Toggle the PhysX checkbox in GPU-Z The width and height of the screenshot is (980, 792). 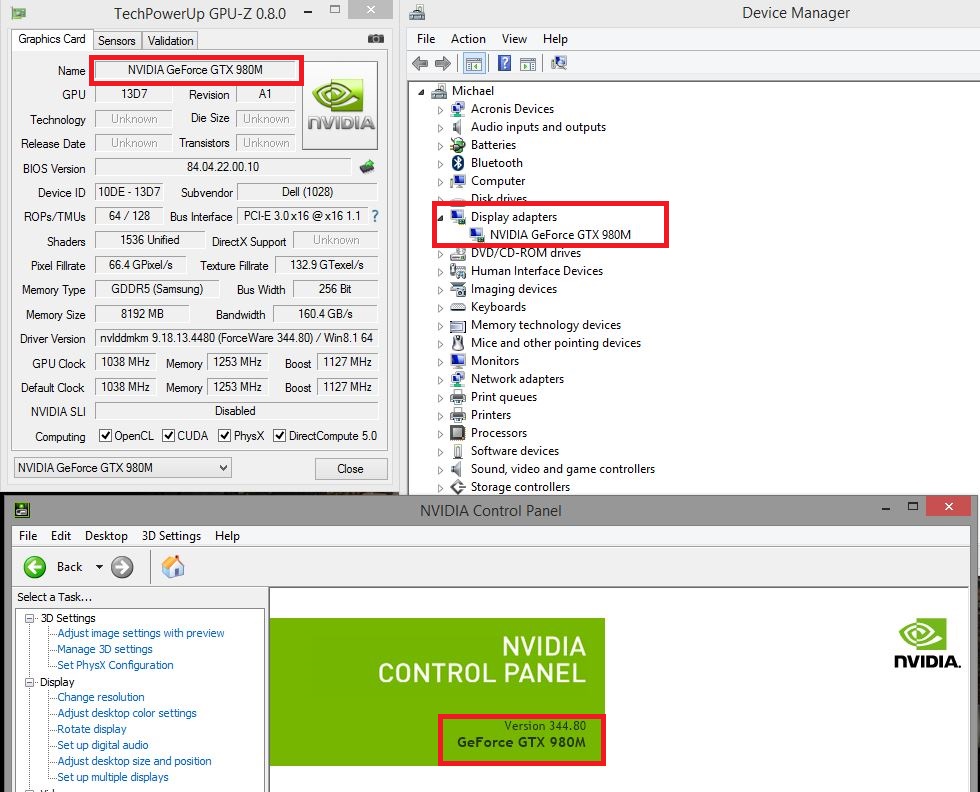[x=224, y=436]
